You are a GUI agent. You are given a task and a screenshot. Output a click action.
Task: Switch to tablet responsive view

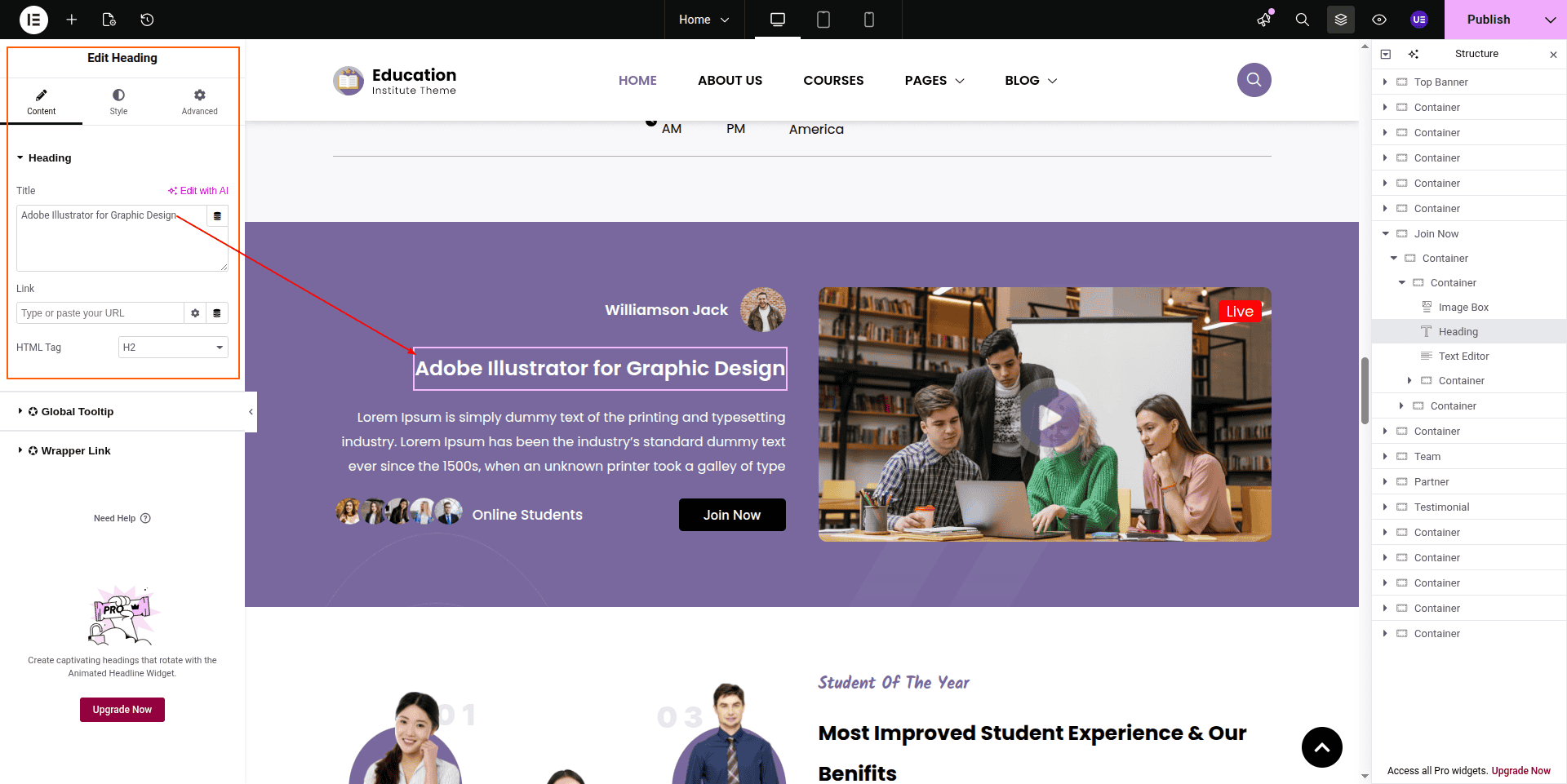pos(823,20)
